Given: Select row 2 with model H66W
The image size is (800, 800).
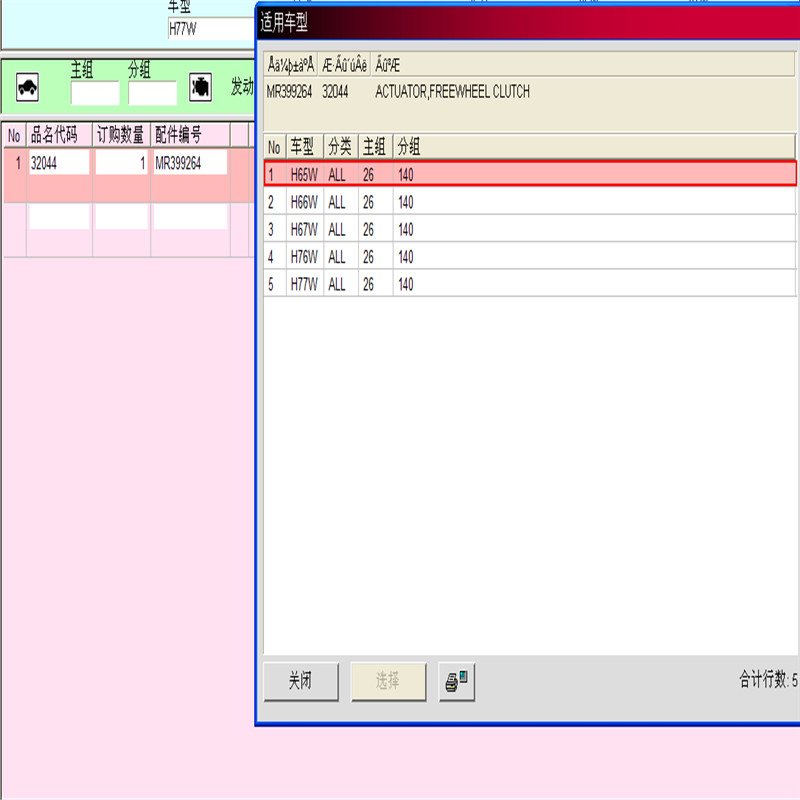Looking at the screenshot, I should (530, 202).
